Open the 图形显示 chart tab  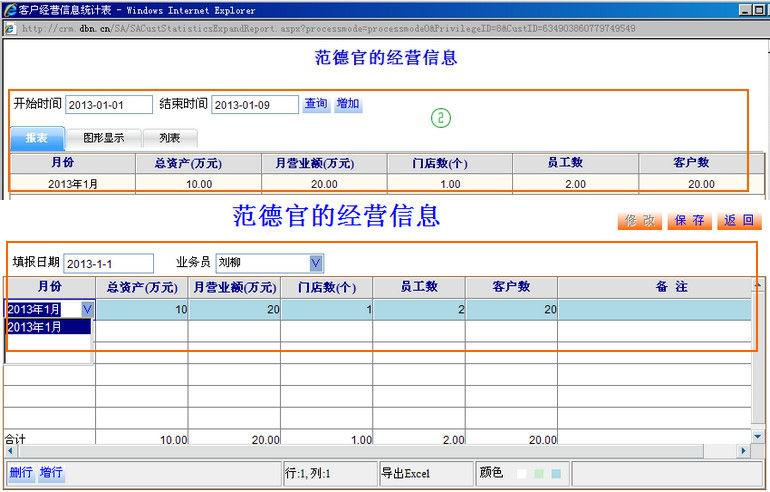[104, 138]
